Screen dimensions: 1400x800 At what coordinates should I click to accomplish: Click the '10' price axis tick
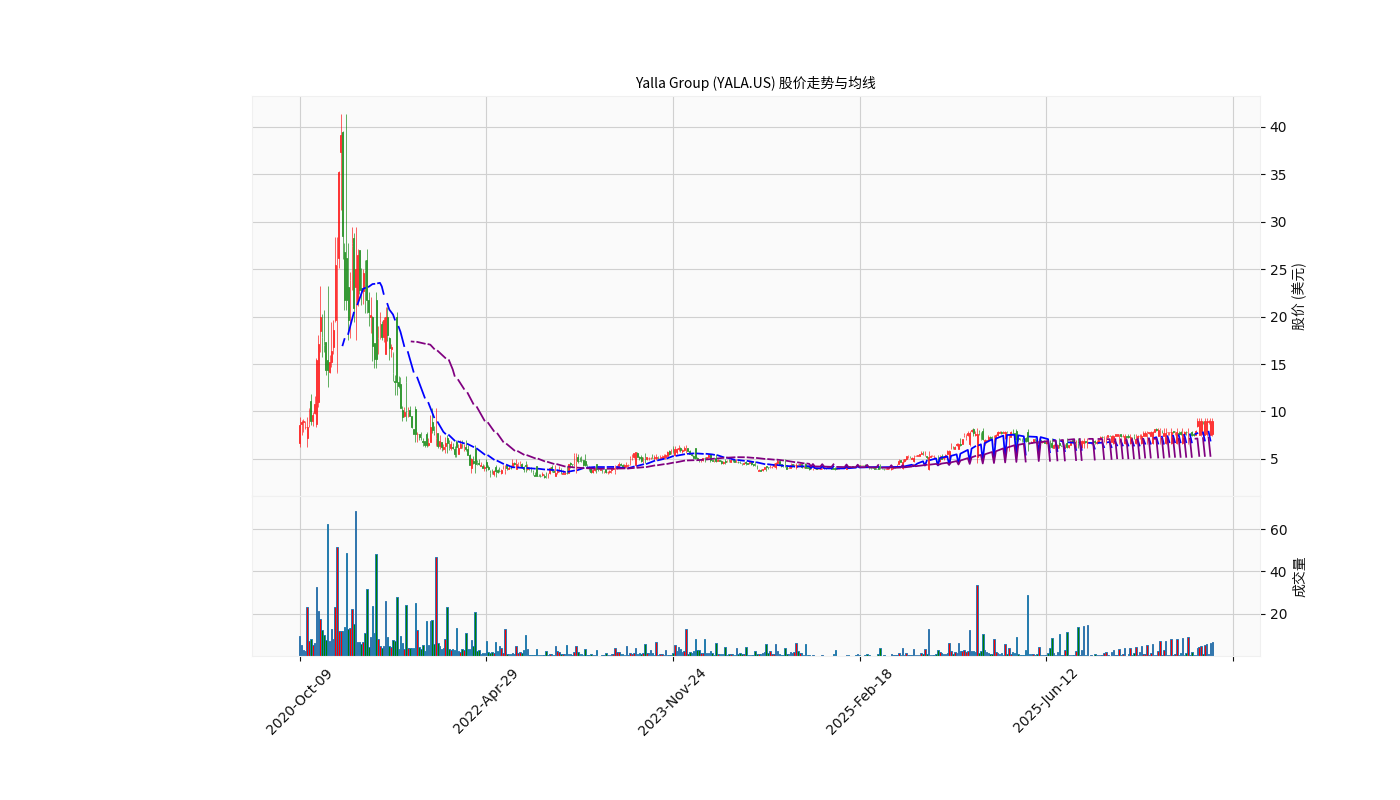click(1278, 412)
